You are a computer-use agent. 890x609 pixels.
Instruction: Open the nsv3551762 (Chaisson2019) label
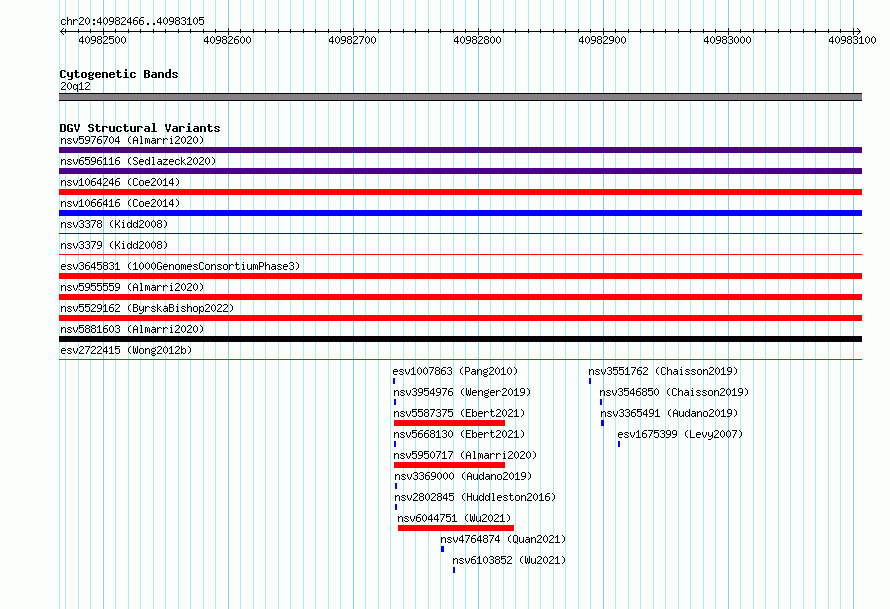tap(663, 371)
